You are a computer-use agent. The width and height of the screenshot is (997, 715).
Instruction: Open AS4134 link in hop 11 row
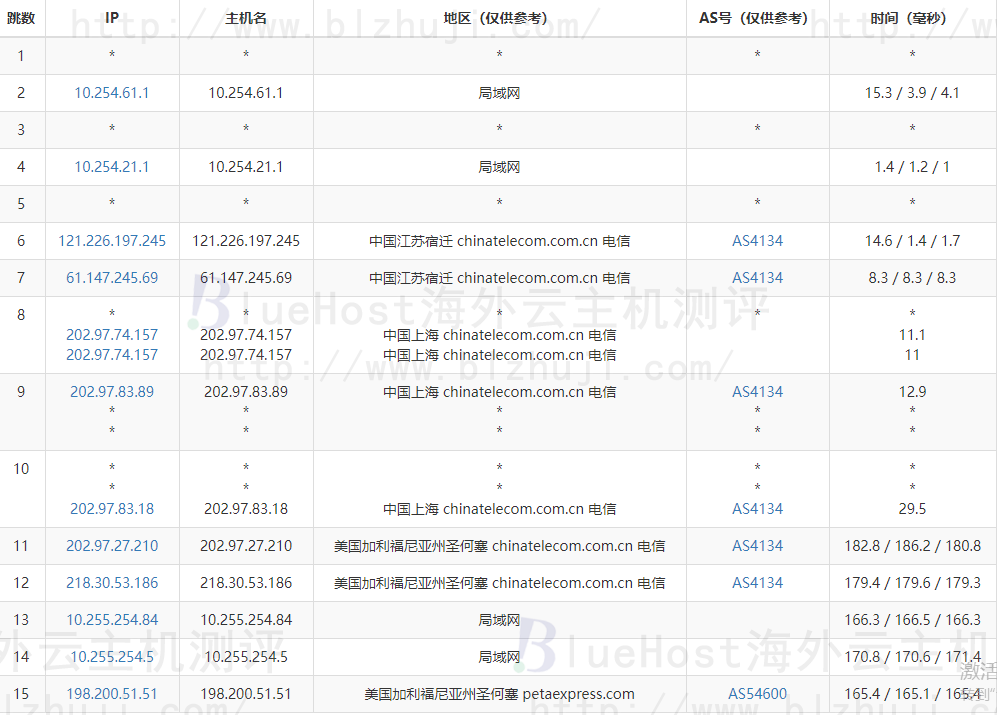coord(757,545)
